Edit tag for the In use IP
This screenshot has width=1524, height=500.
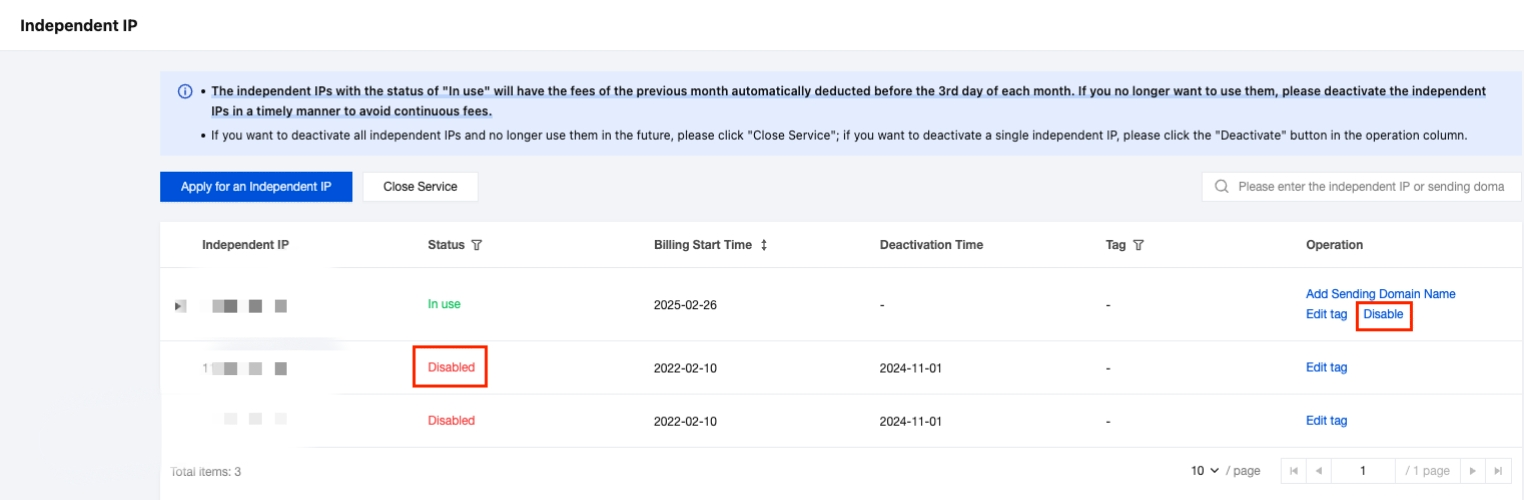(x=1326, y=314)
